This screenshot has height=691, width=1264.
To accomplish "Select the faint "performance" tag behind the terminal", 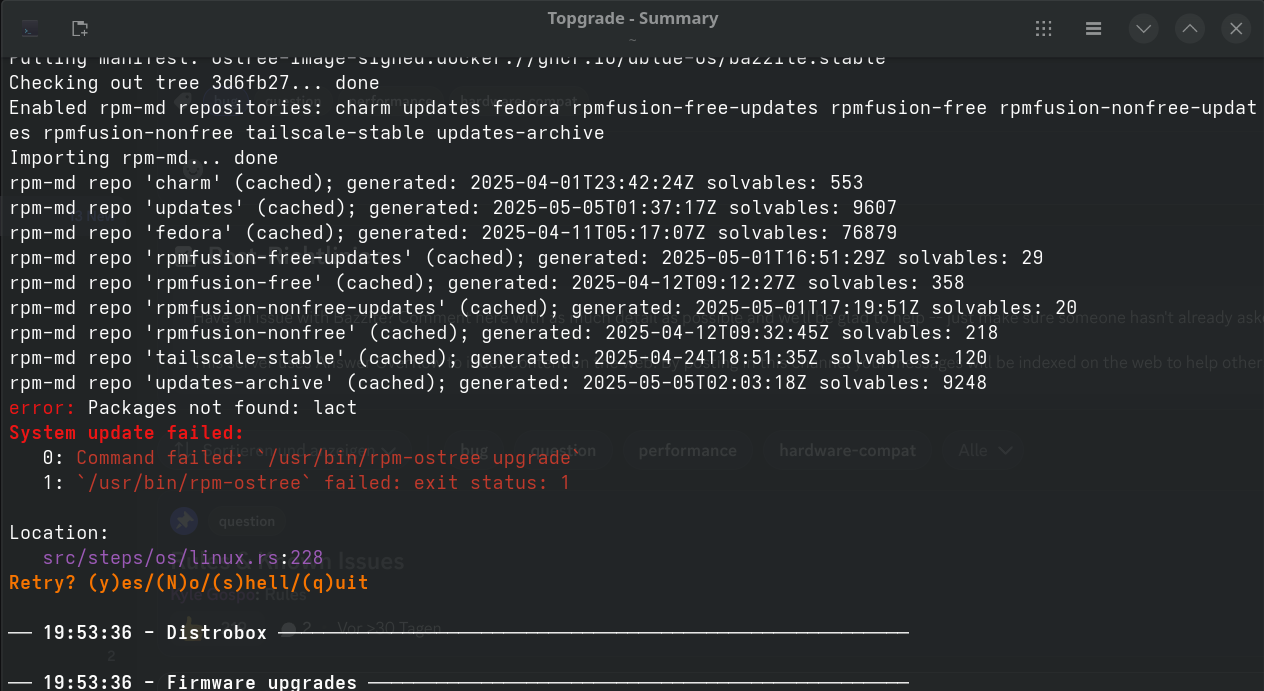I will point(687,451).
